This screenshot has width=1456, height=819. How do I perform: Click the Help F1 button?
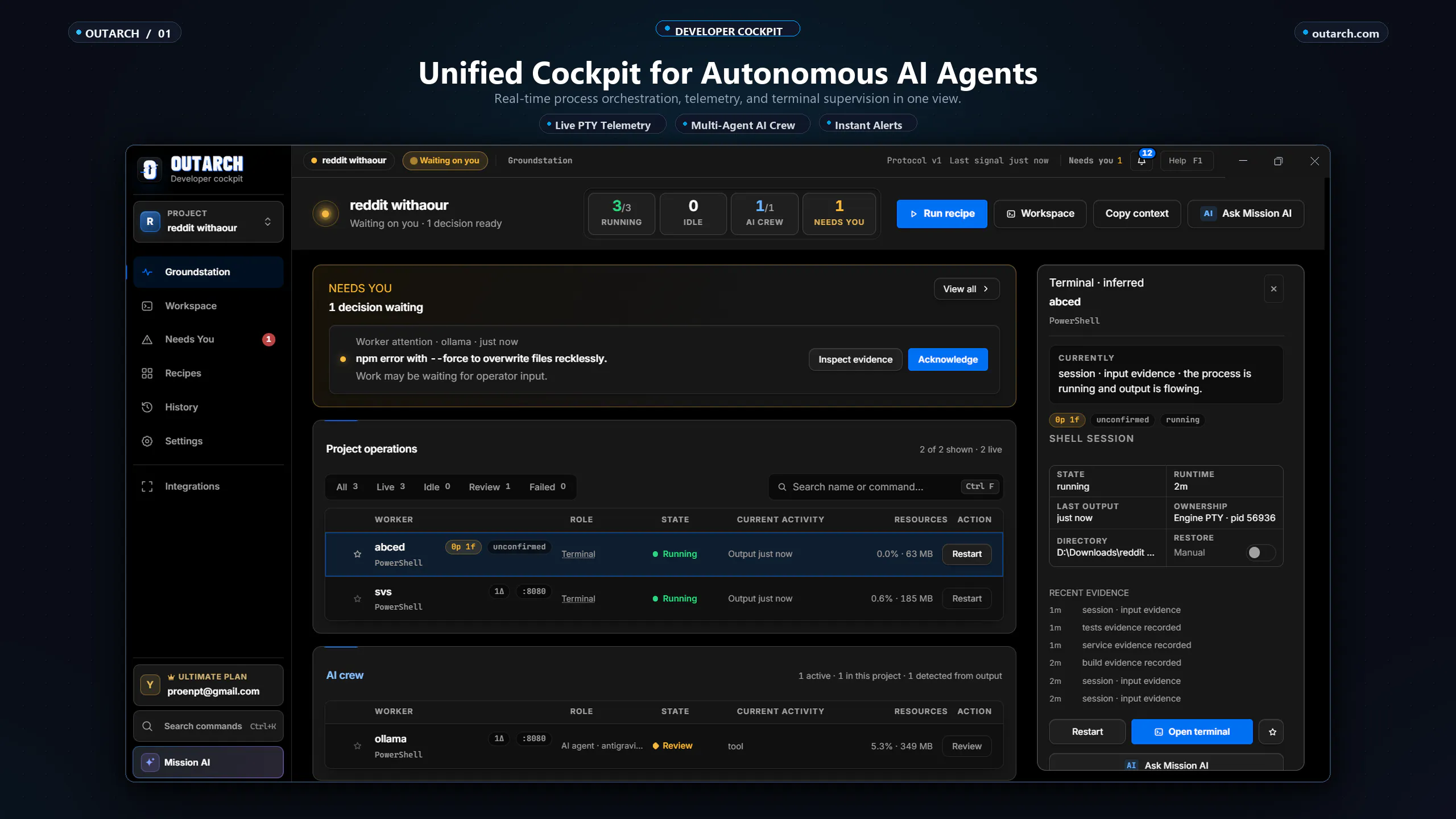point(1186,161)
